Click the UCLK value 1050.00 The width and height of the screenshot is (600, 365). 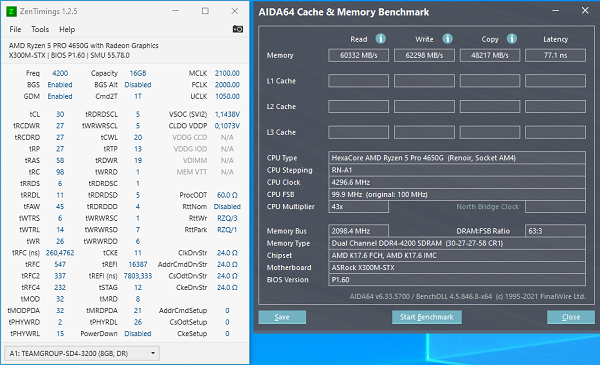click(x=227, y=96)
